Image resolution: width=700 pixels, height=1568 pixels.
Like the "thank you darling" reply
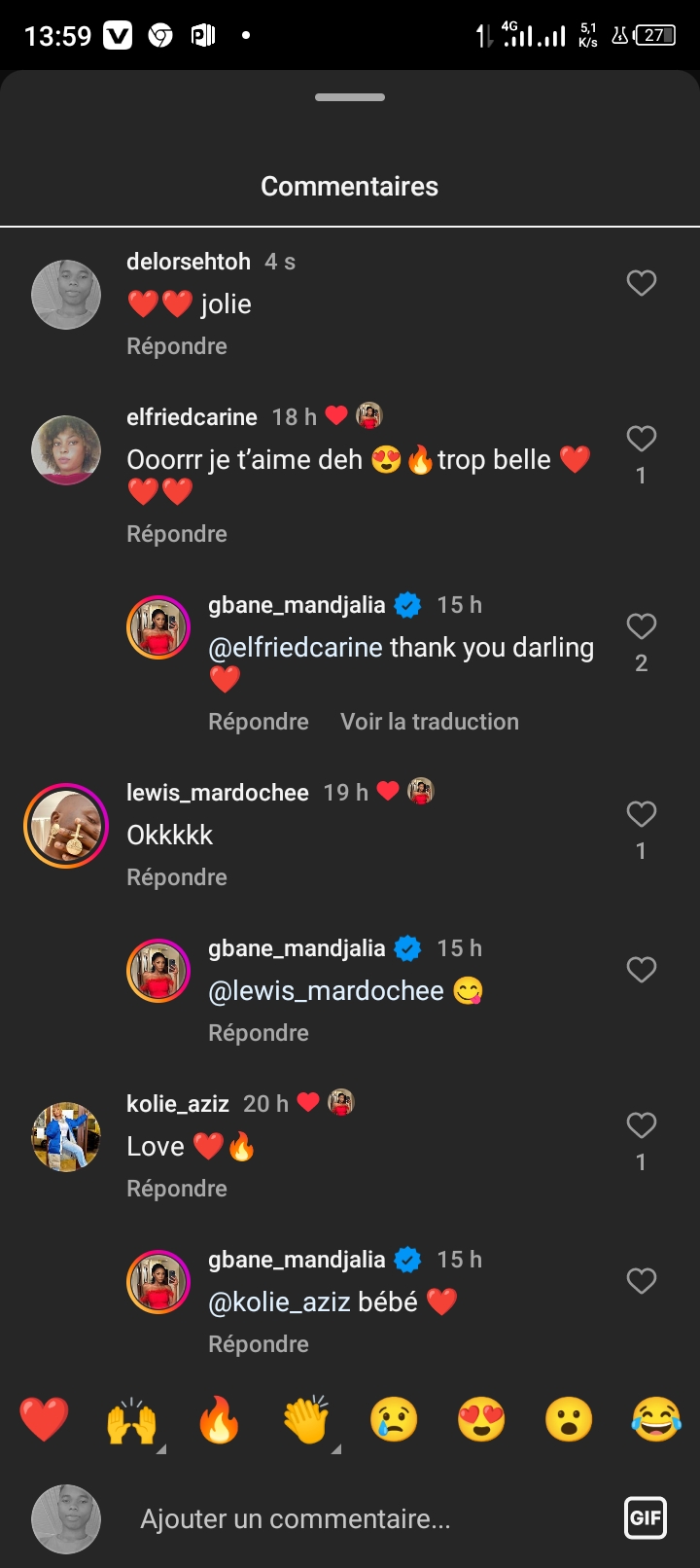coord(641,626)
